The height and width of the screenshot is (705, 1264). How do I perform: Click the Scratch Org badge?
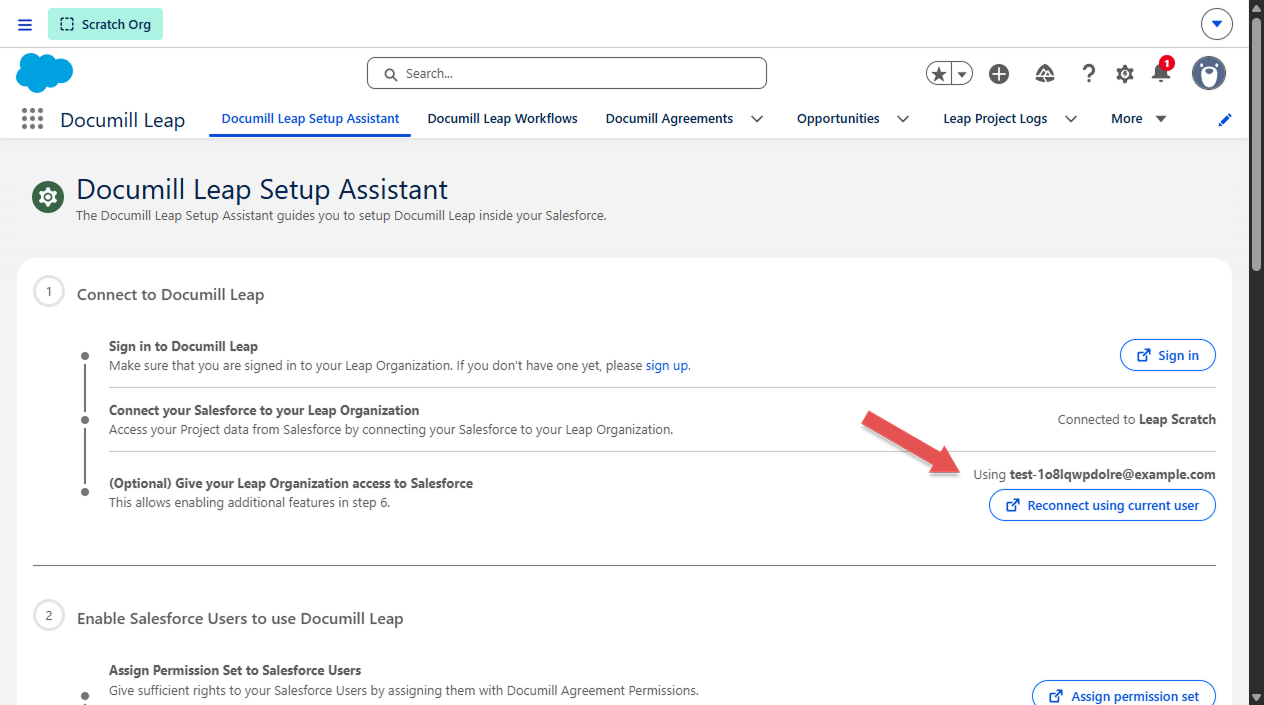tap(105, 24)
